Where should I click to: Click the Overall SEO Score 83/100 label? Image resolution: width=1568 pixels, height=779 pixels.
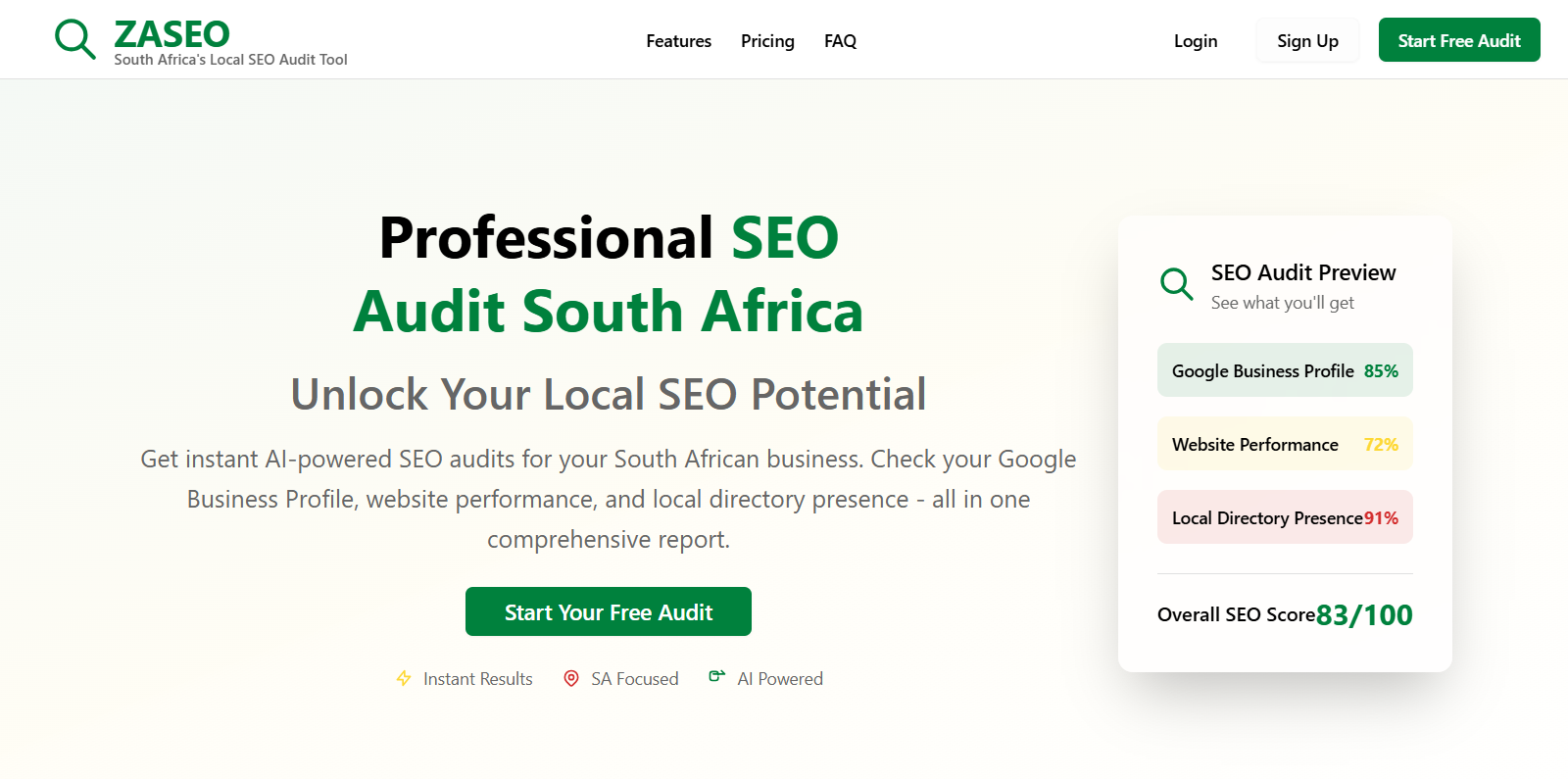(x=1237, y=614)
